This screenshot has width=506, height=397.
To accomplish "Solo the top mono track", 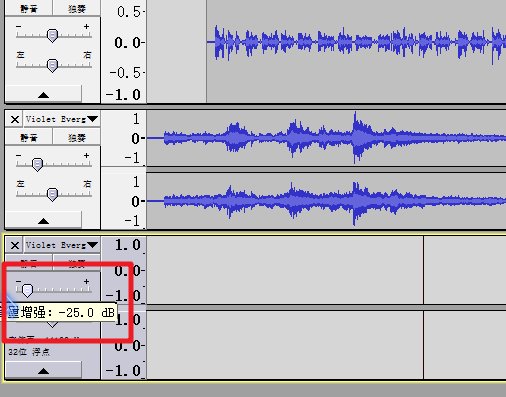I will point(77,8).
